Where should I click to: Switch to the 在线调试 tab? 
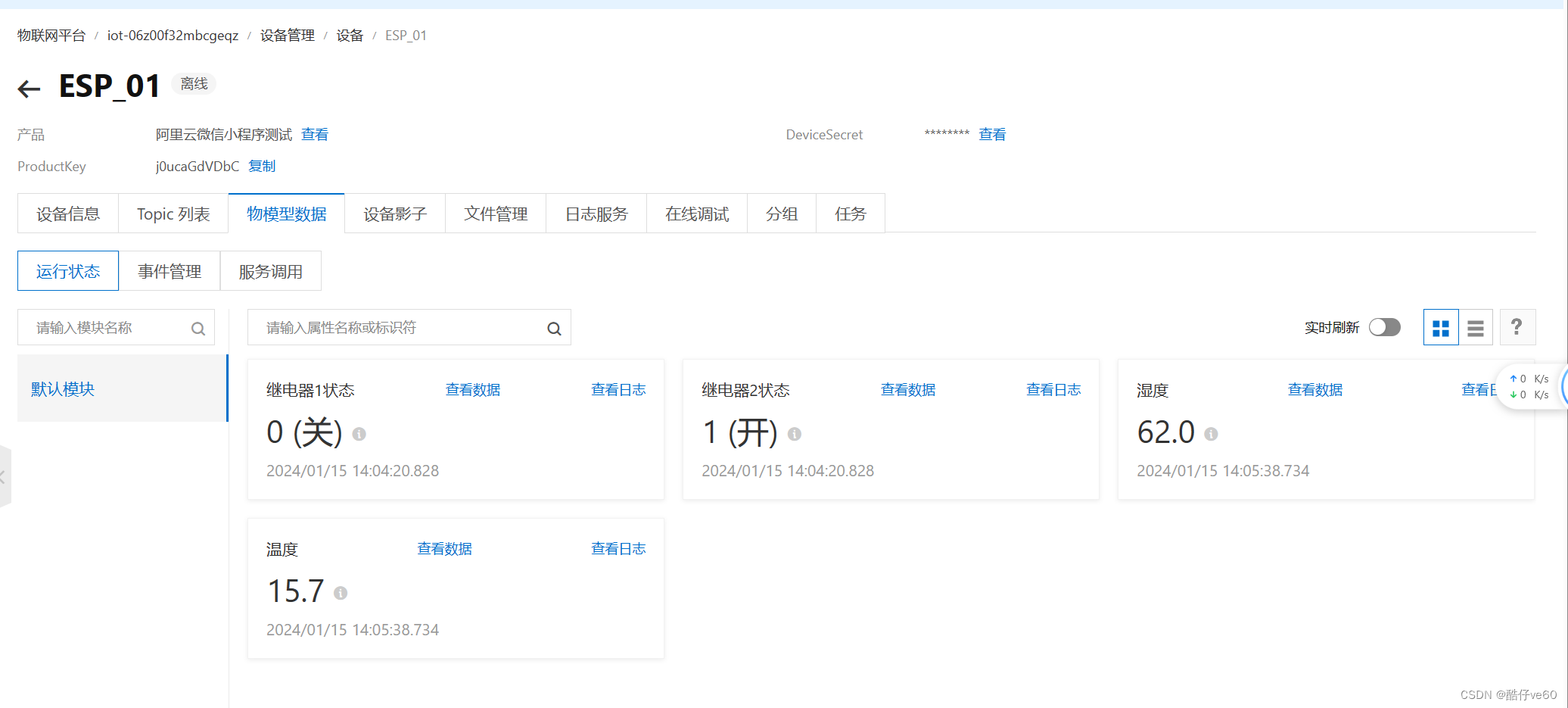696,213
